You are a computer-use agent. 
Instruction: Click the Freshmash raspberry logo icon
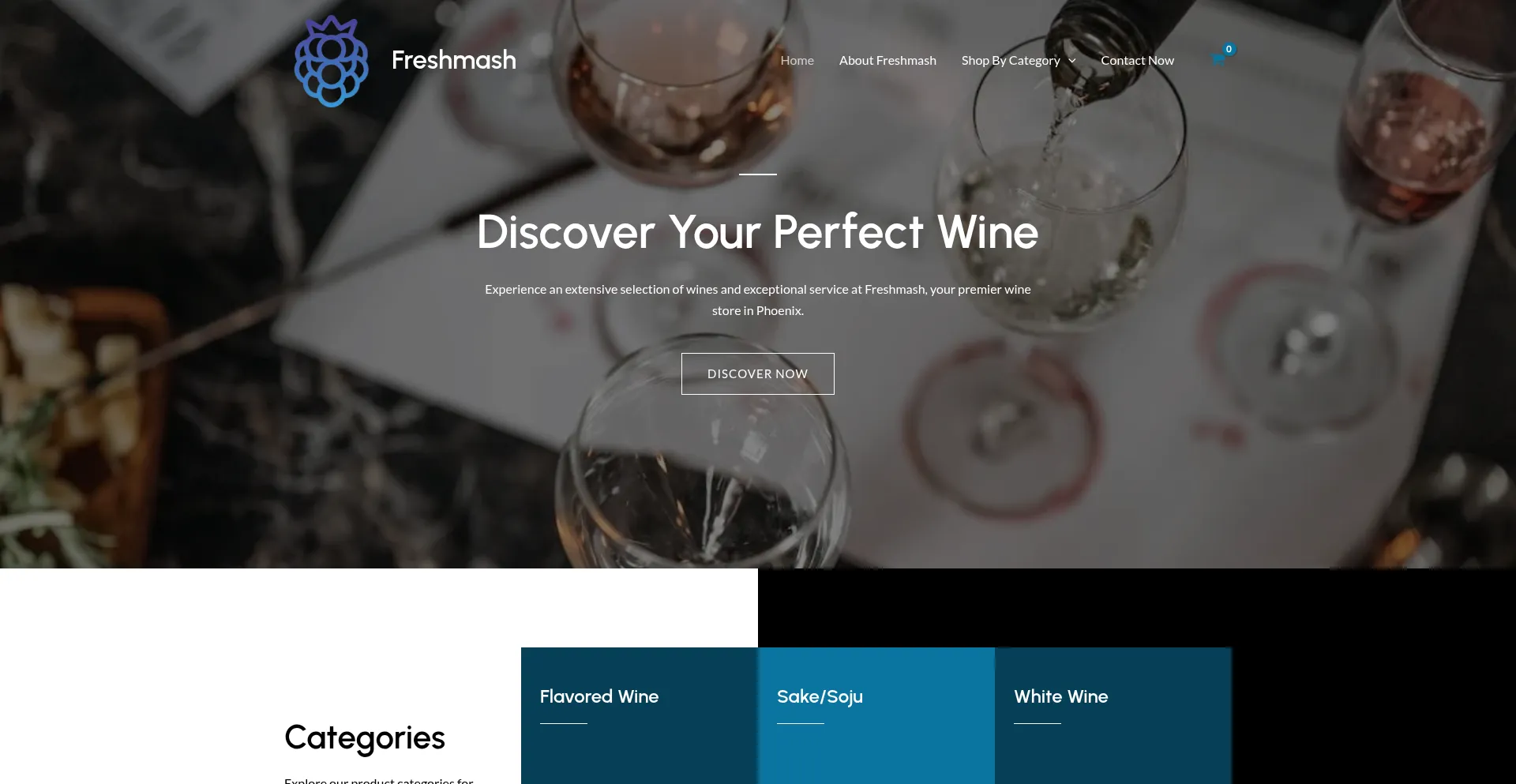pyautogui.click(x=332, y=61)
